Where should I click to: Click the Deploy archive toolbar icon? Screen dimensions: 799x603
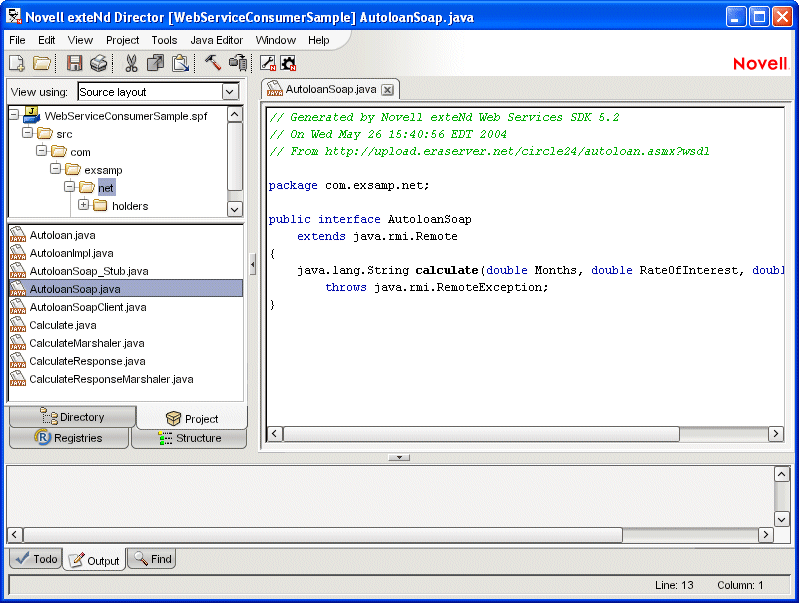tap(238, 63)
